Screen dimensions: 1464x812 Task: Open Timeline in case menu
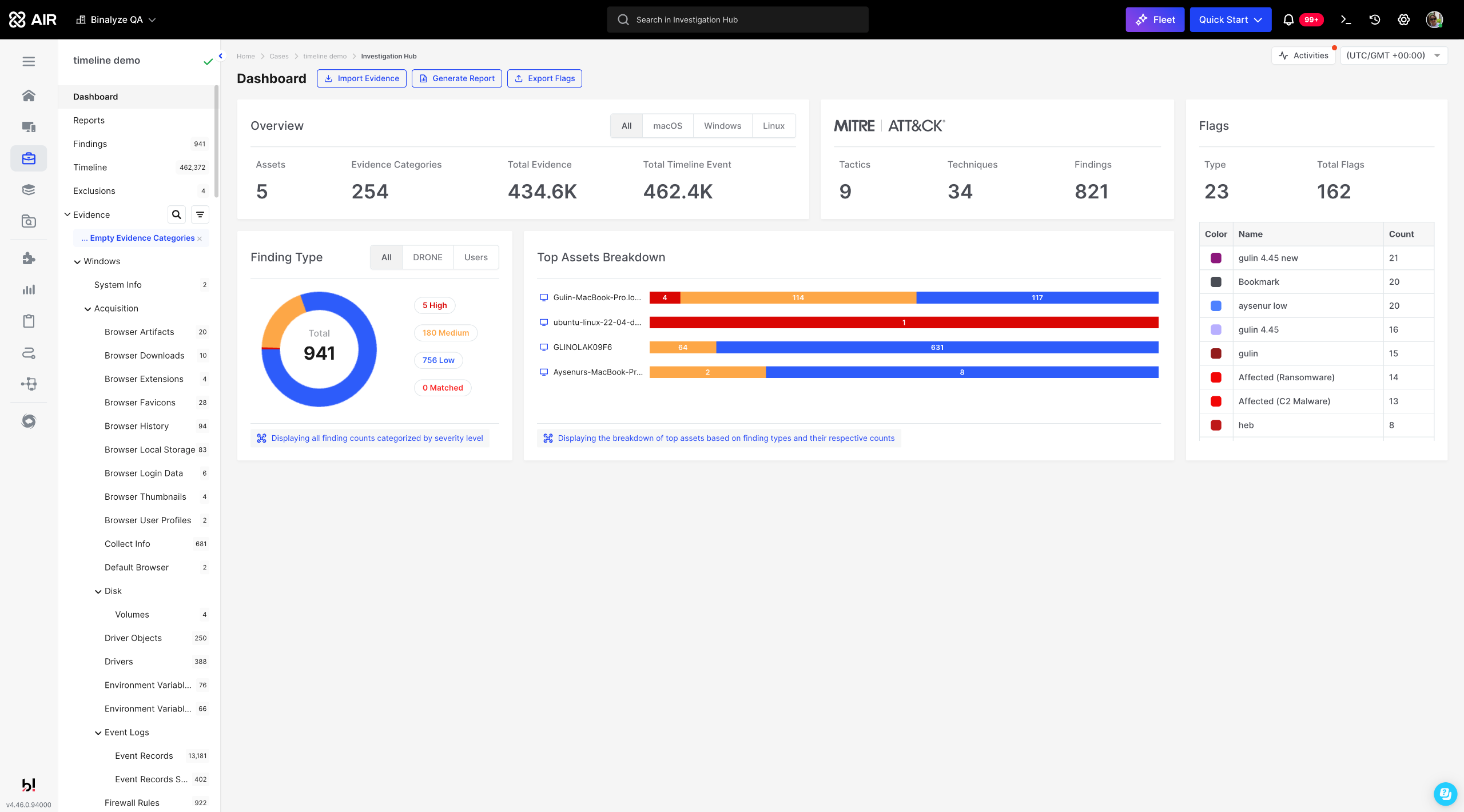[x=90, y=167]
